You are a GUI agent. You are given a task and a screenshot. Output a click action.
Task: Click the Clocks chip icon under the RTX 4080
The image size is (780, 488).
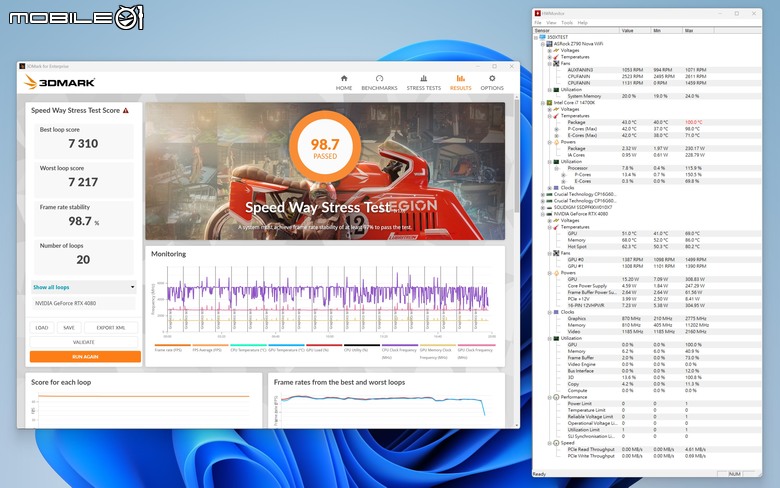point(556,312)
